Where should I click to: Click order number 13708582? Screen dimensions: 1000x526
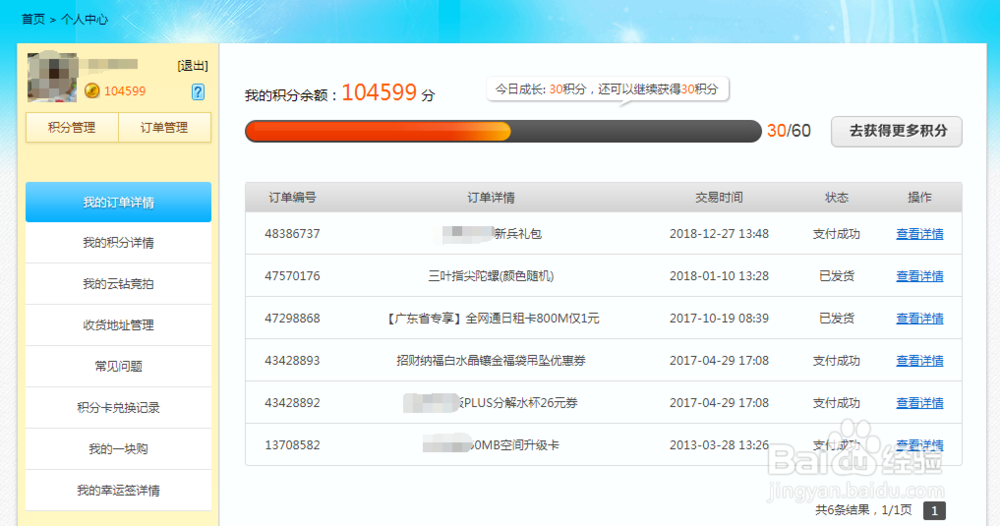(x=292, y=445)
